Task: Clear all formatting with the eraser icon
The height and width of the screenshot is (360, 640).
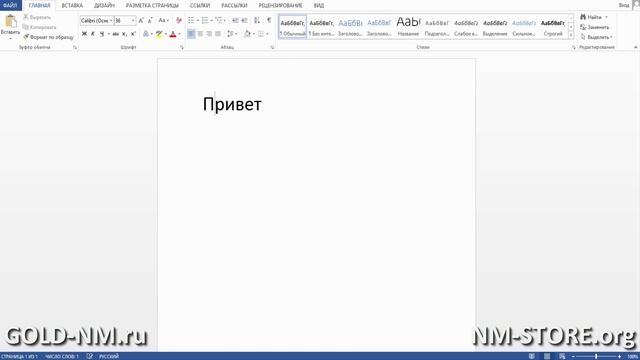Action: [x=178, y=20]
